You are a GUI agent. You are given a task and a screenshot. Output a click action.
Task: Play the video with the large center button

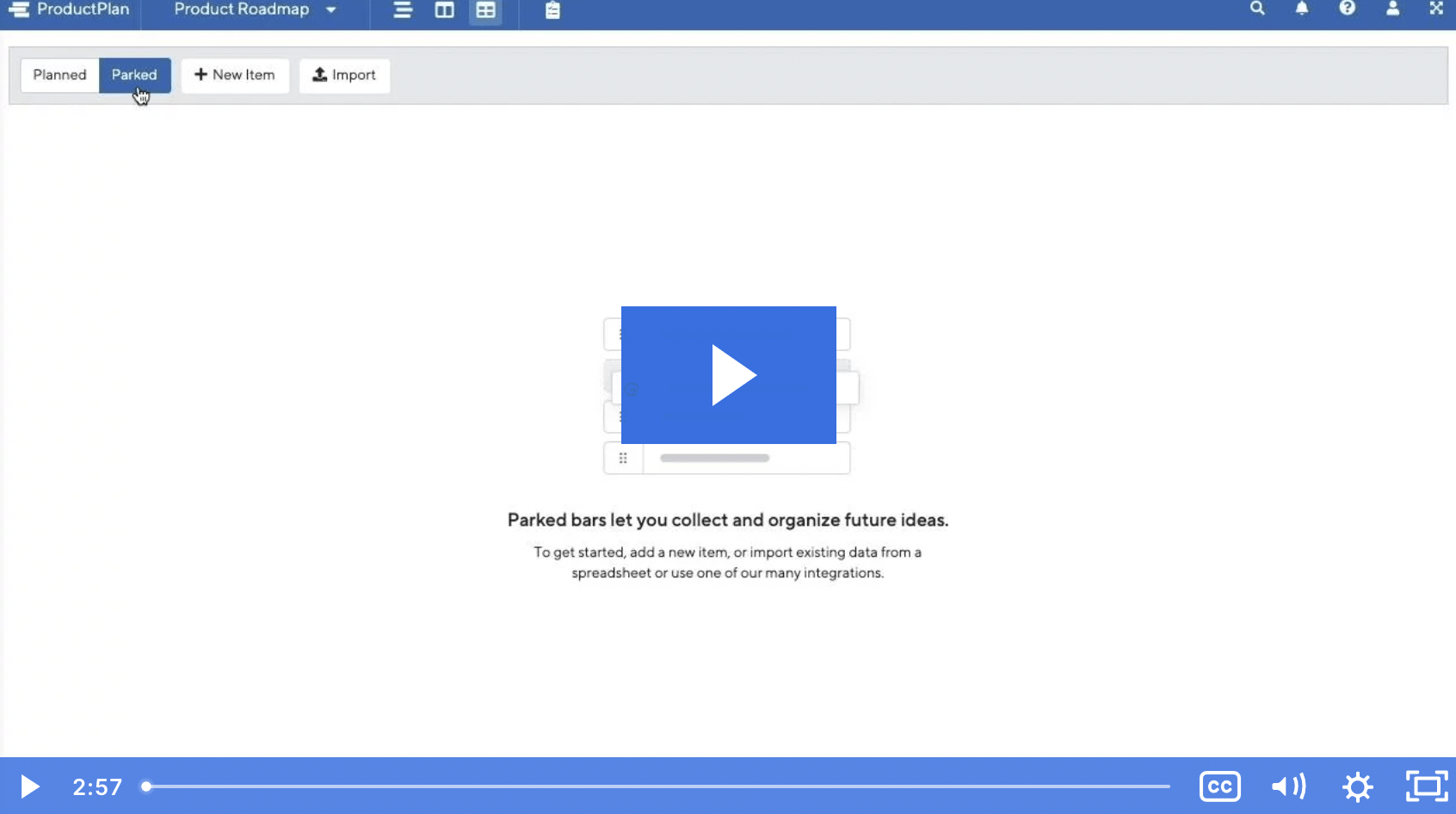click(729, 375)
